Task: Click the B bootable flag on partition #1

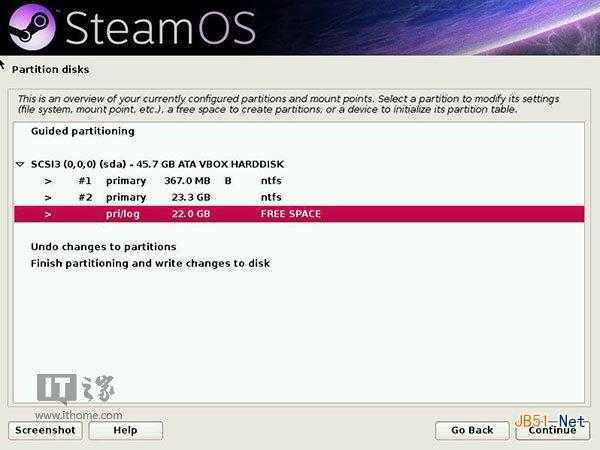Action: 228,181
